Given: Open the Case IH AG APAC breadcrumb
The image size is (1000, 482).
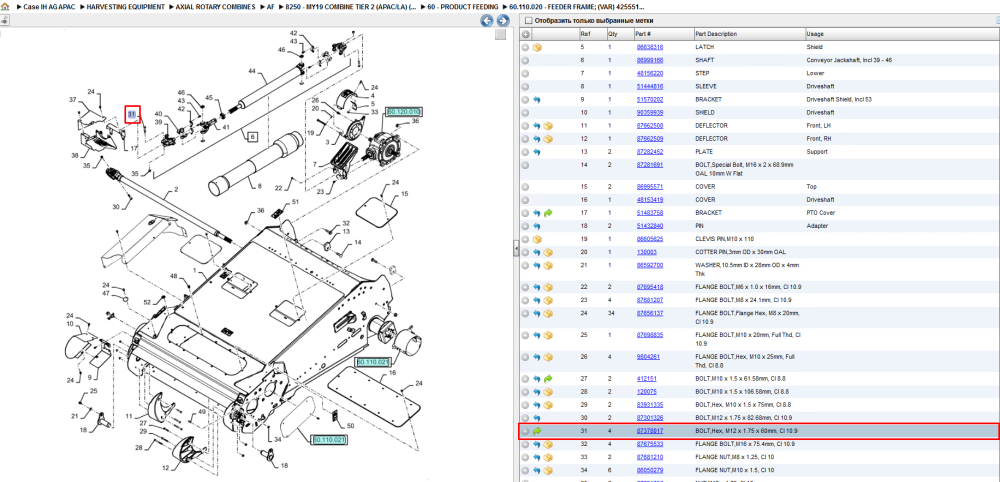Looking at the screenshot, I should point(49,6).
